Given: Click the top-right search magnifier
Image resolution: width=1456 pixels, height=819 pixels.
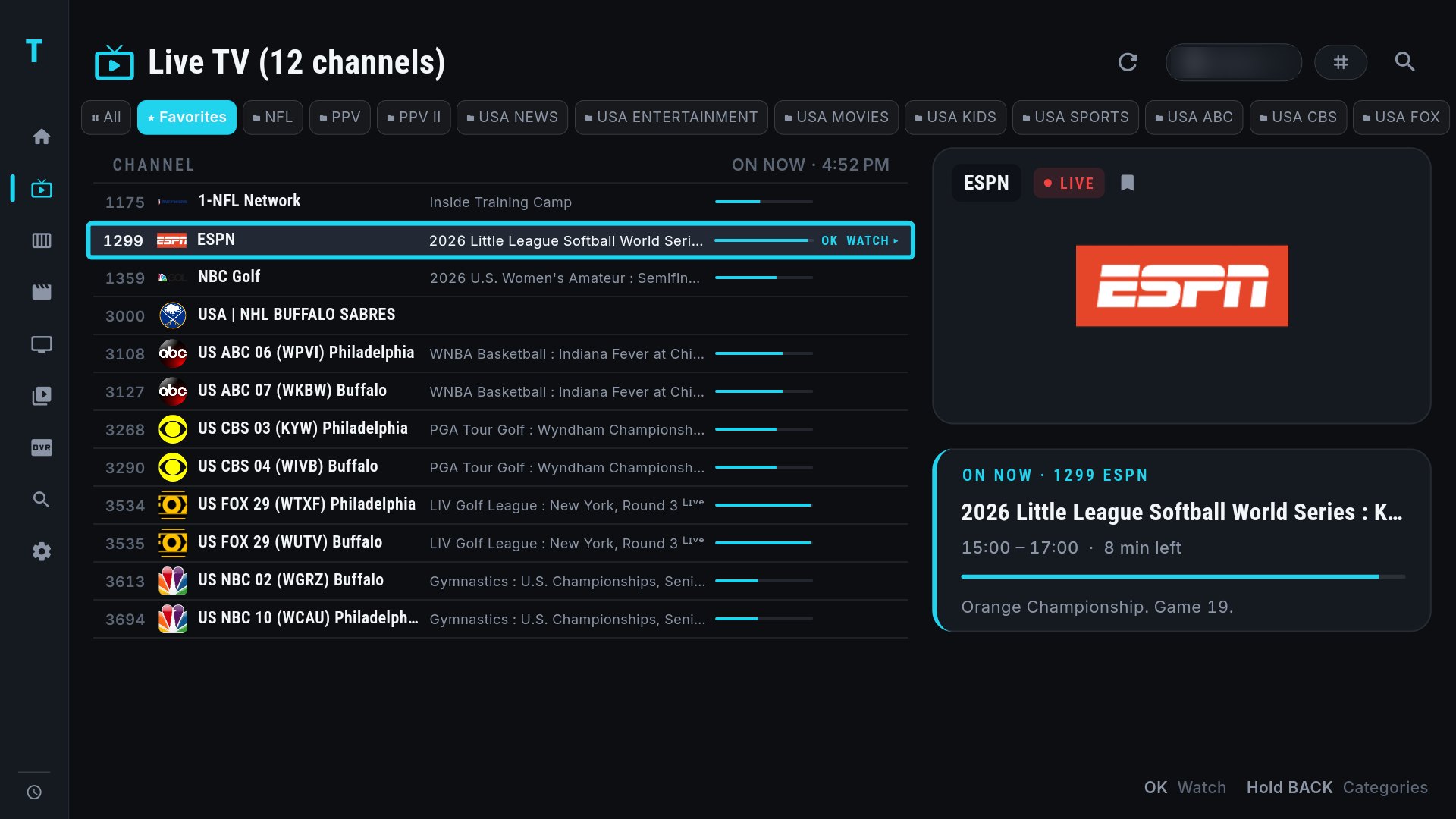Looking at the screenshot, I should [x=1405, y=62].
